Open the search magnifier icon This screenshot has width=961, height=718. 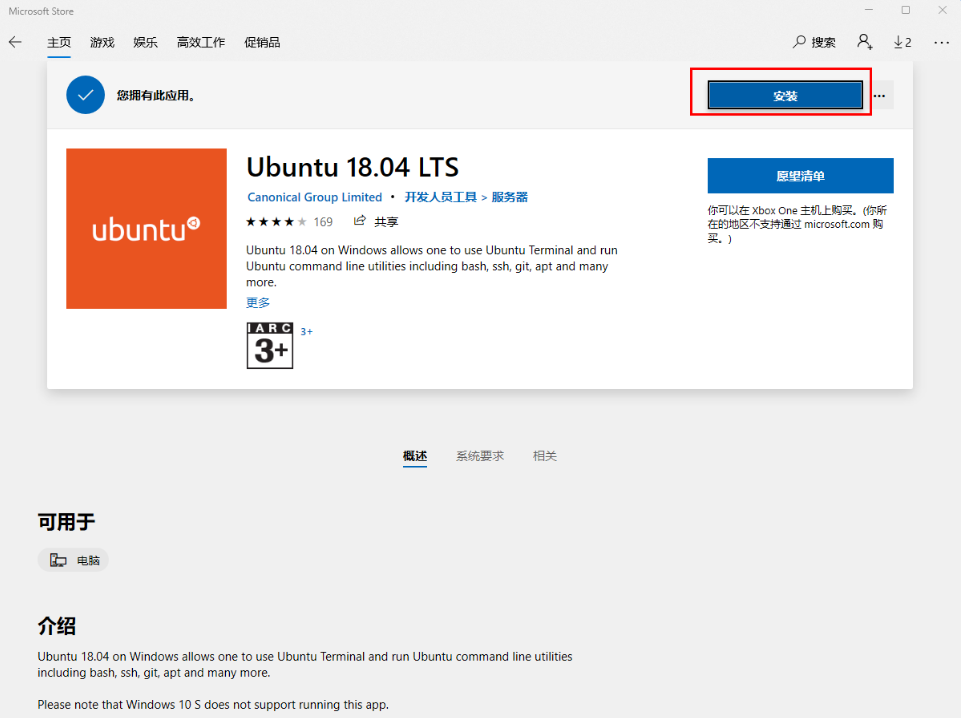(x=799, y=42)
